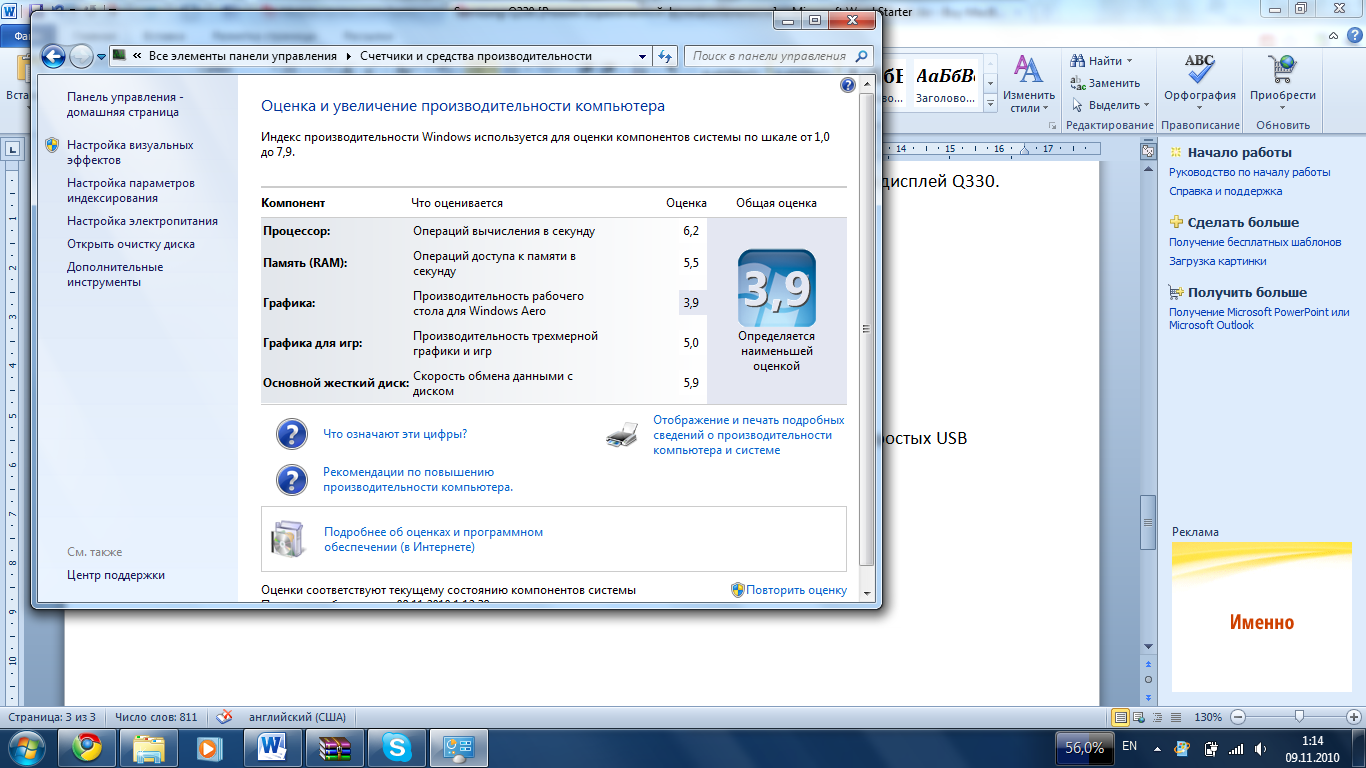Open 'Панель управления - домашняя страница' link
This screenshot has height=768, width=1366.
(x=126, y=105)
